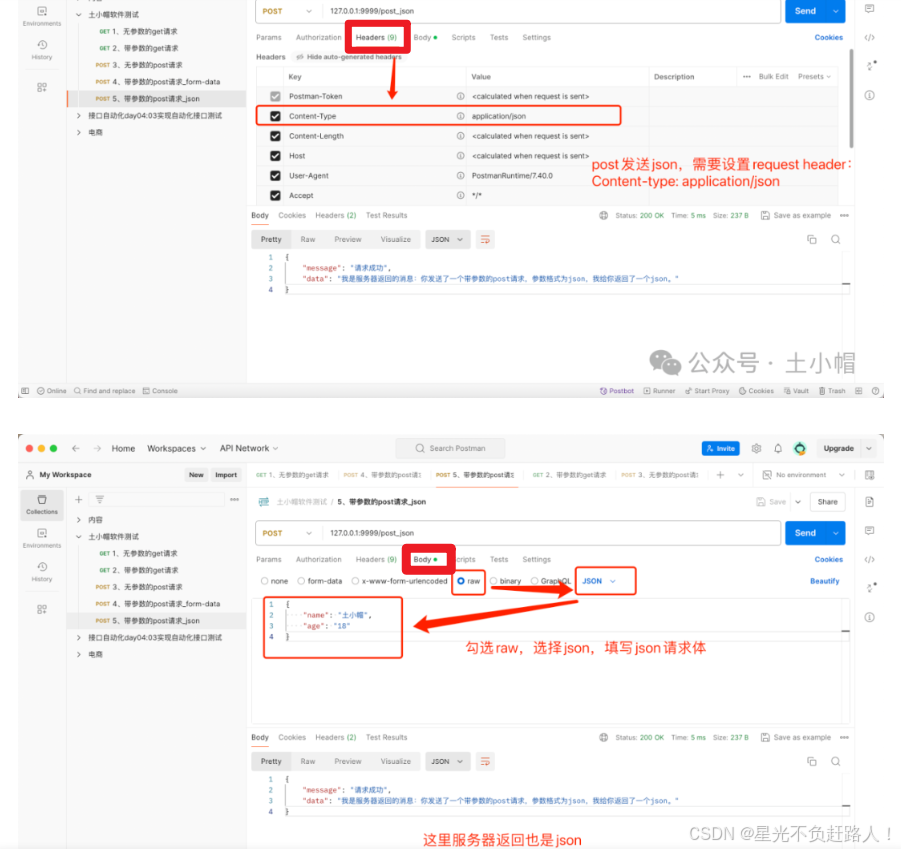
Task: Click the Share button
Action: pyautogui.click(x=827, y=502)
